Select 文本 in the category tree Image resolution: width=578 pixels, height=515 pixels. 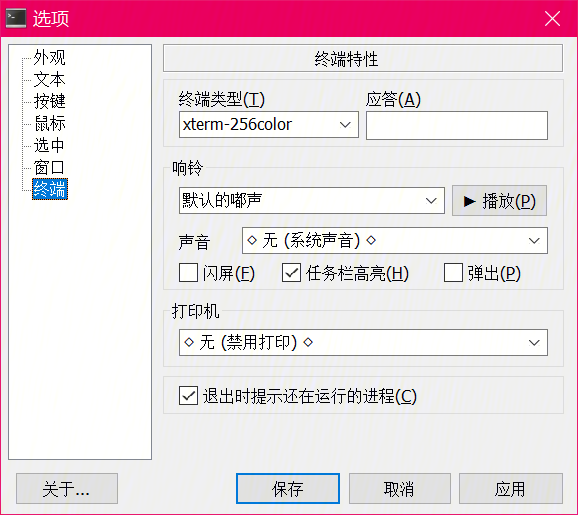pyautogui.click(x=49, y=80)
